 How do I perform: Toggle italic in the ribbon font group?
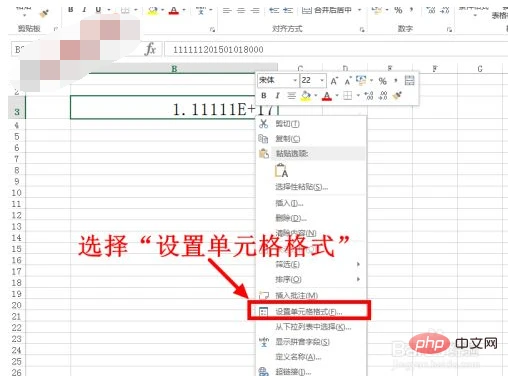[84, 10]
